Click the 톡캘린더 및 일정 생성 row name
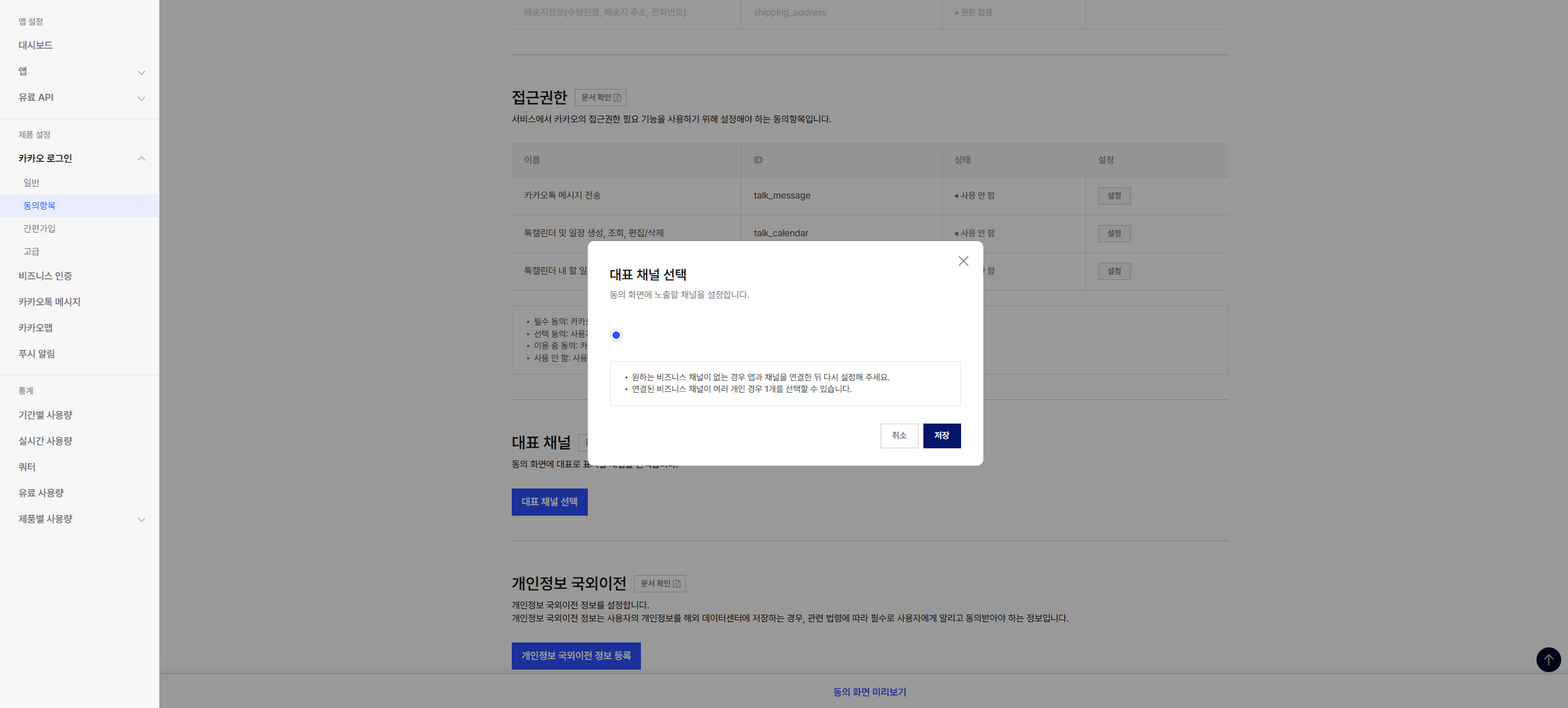Screen dimensions: 1568x708 tap(594, 233)
